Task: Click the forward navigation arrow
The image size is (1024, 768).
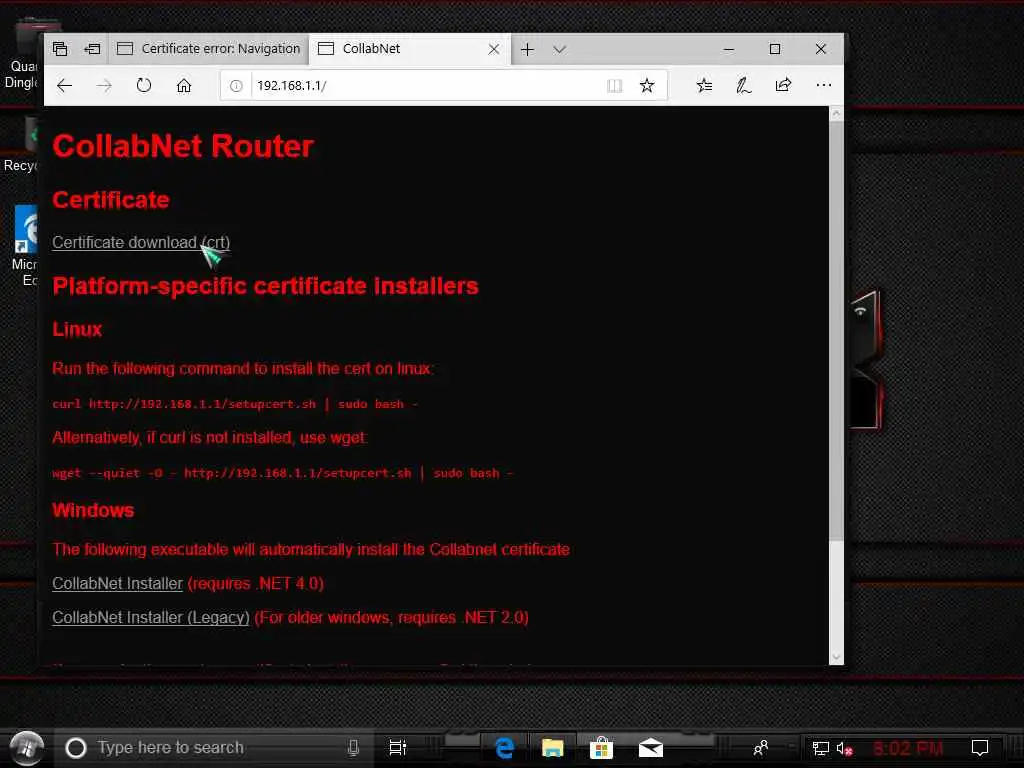Action: click(x=104, y=86)
